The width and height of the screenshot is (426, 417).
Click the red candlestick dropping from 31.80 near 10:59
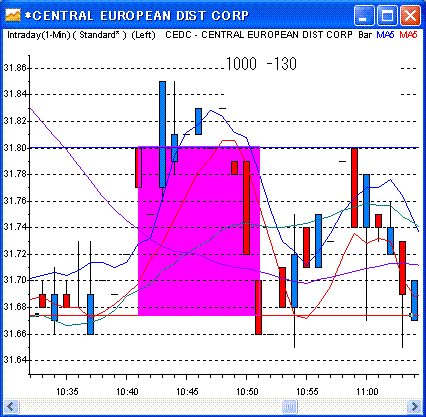[354, 187]
